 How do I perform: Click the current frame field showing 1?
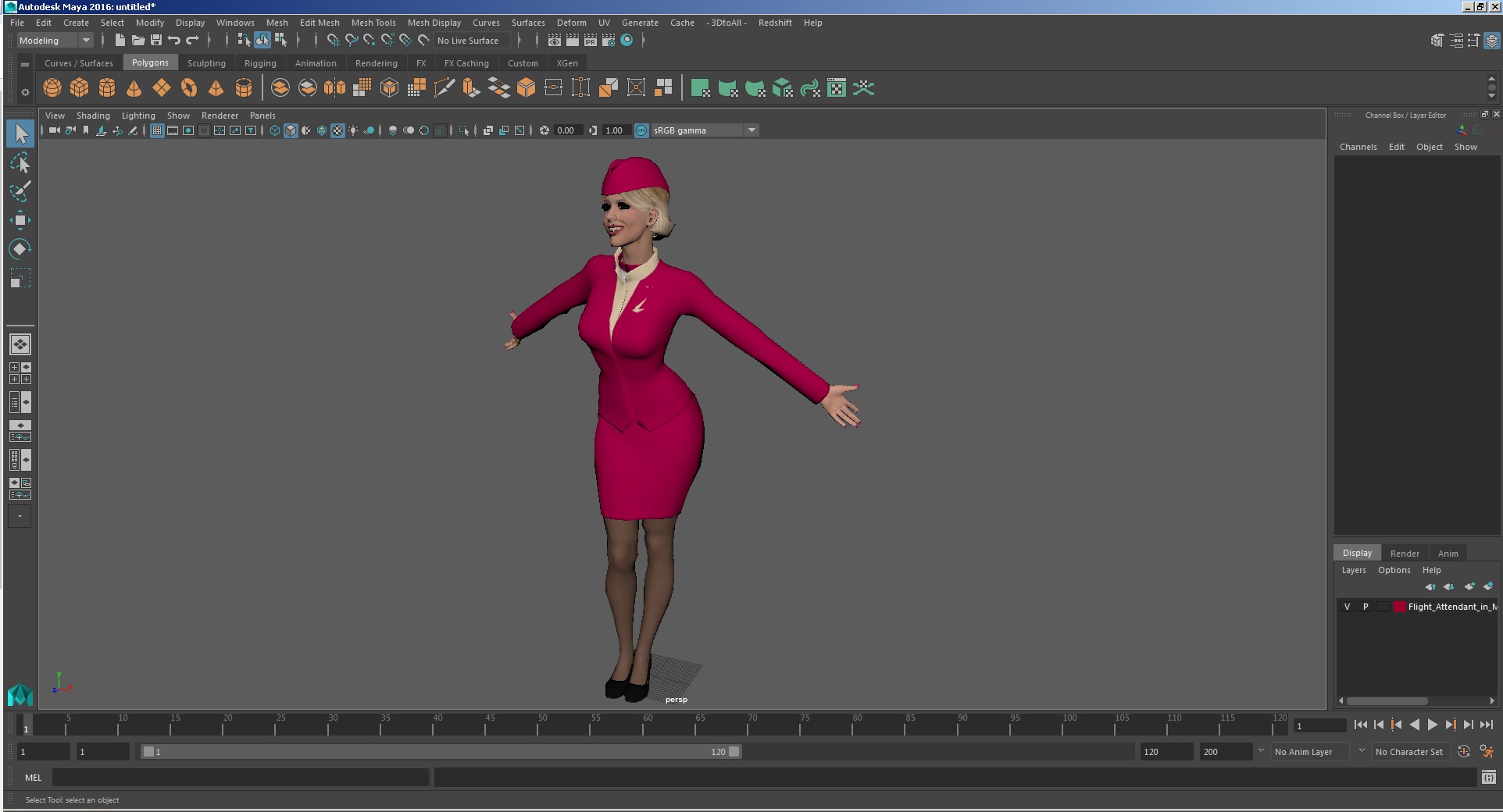pyautogui.click(x=1319, y=726)
